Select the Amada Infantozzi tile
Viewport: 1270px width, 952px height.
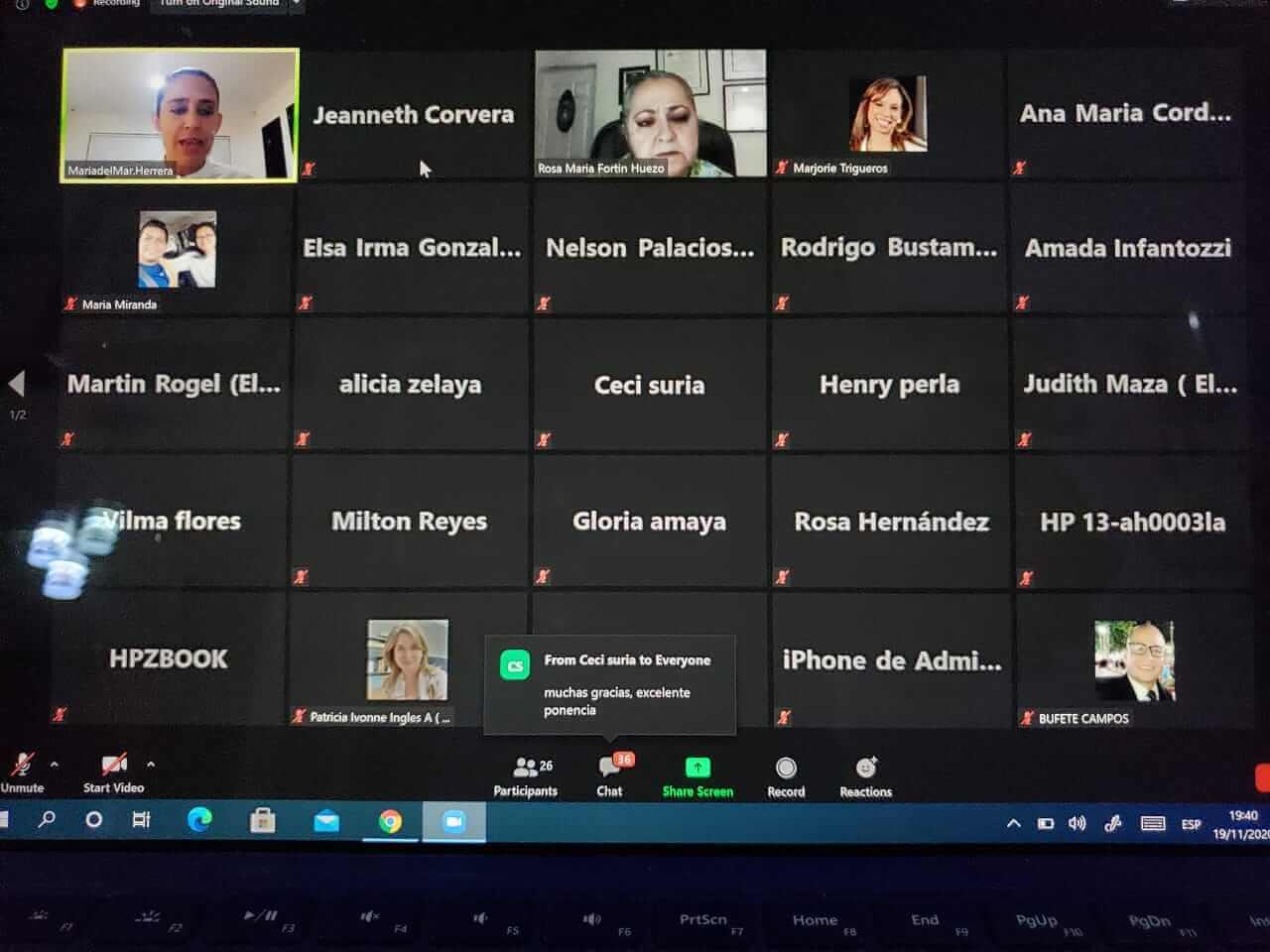[x=1128, y=249]
